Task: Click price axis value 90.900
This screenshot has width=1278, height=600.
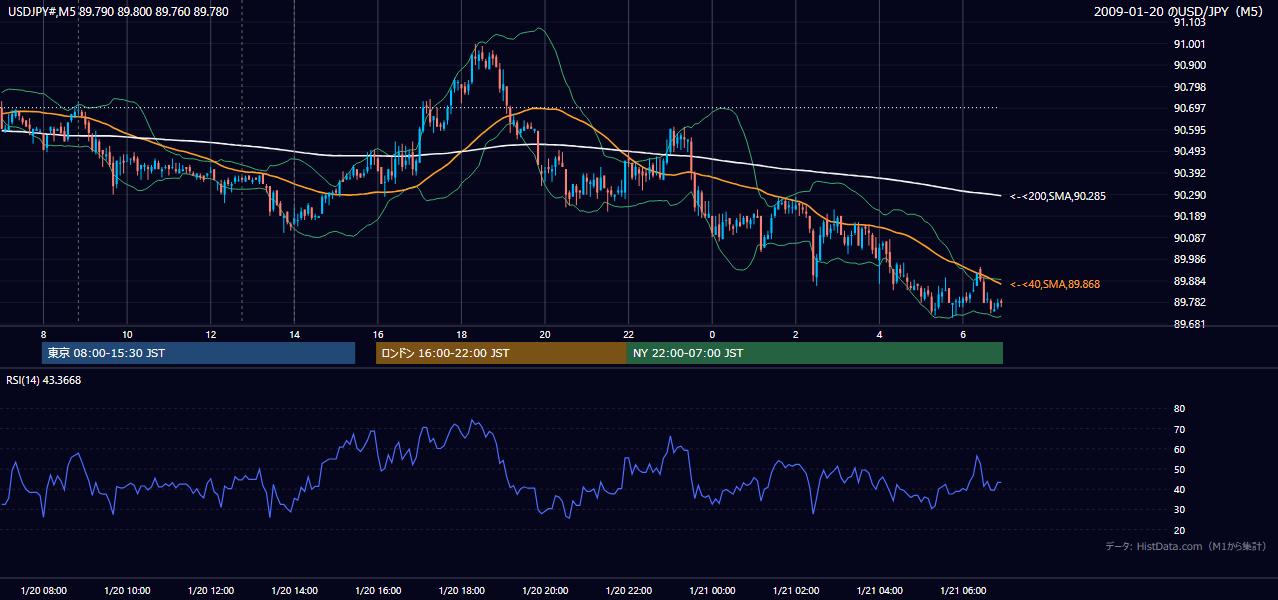Action: [x=1189, y=65]
